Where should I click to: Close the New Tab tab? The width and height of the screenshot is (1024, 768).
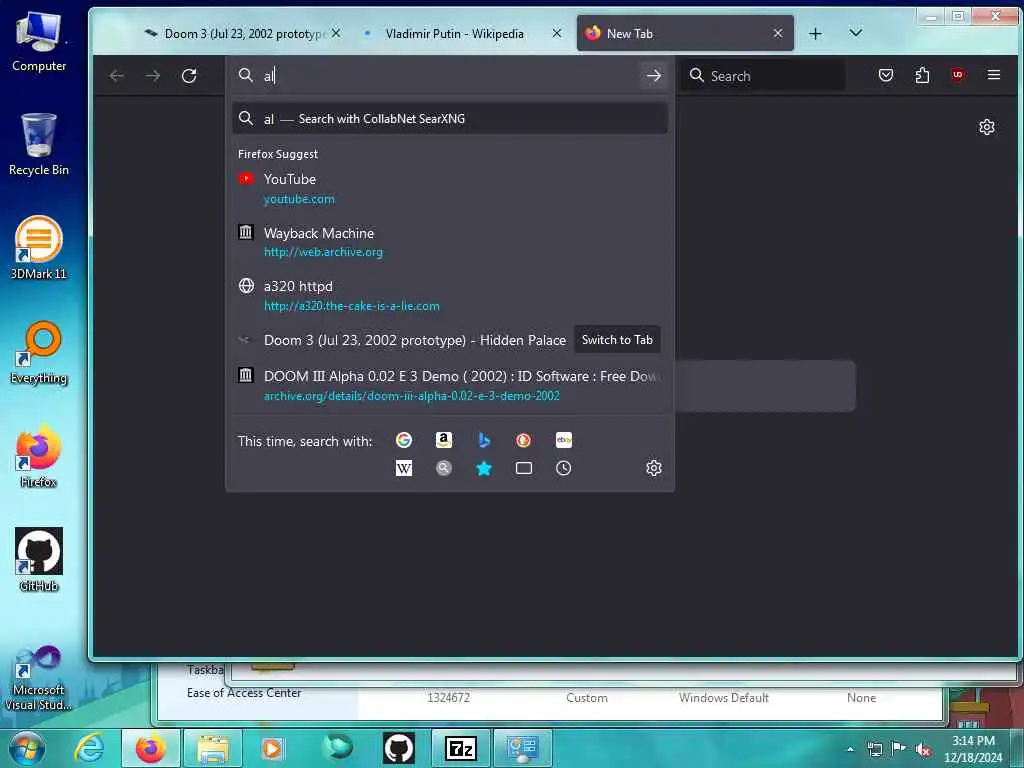[x=778, y=33]
